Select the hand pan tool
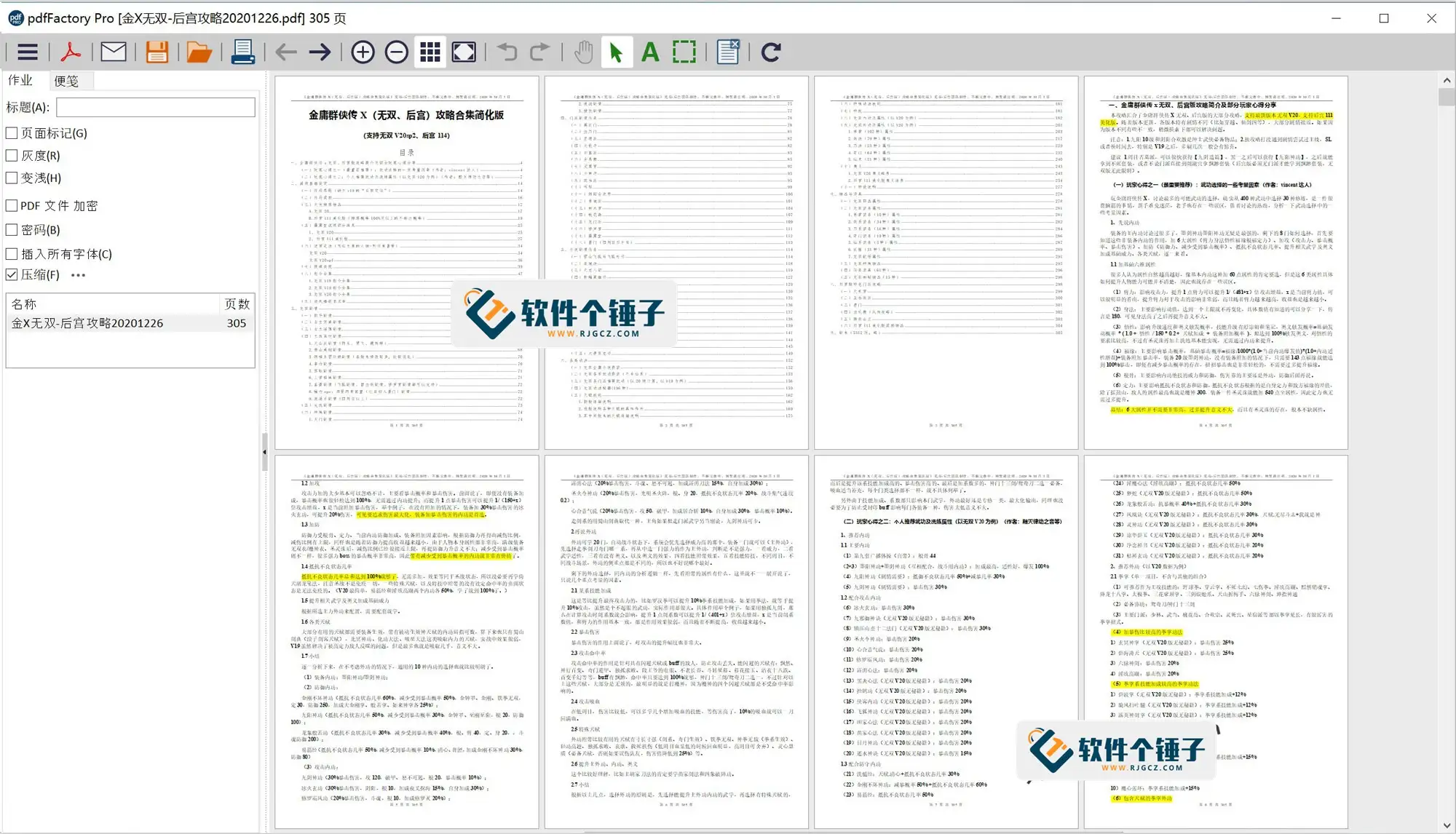Image resolution: width=1456 pixels, height=834 pixels. [x=583, y=52]
